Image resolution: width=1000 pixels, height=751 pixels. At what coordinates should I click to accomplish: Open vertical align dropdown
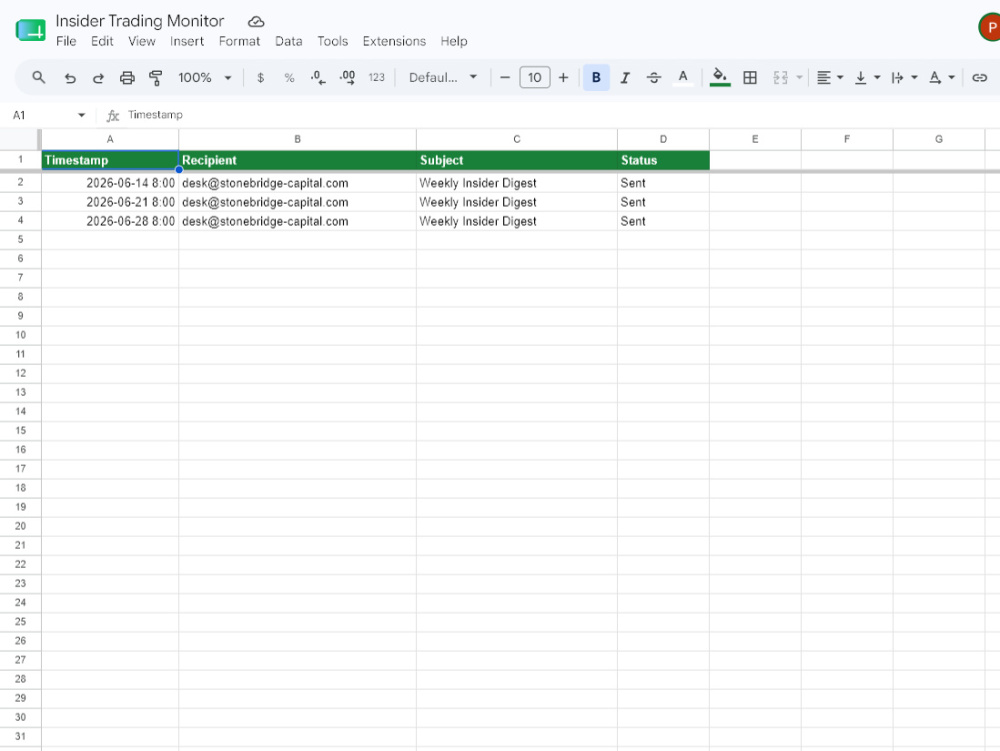click(x=867, y=78)
